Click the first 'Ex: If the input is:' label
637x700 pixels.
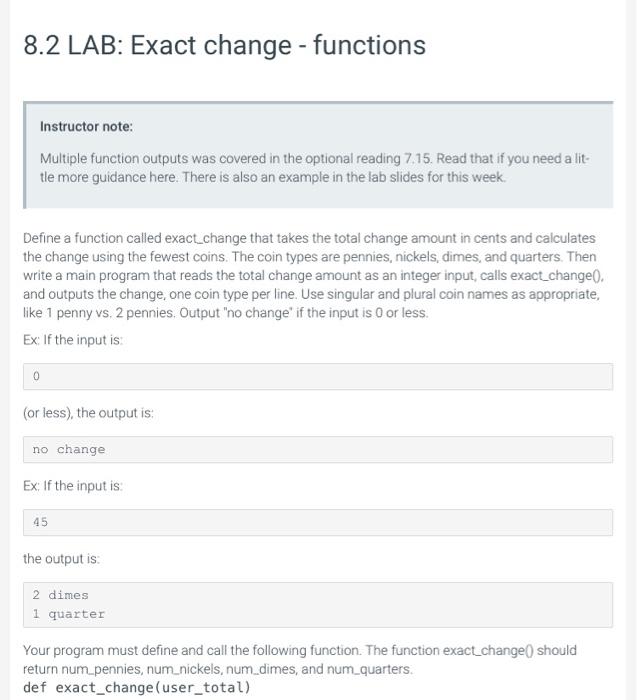(73, 340)
